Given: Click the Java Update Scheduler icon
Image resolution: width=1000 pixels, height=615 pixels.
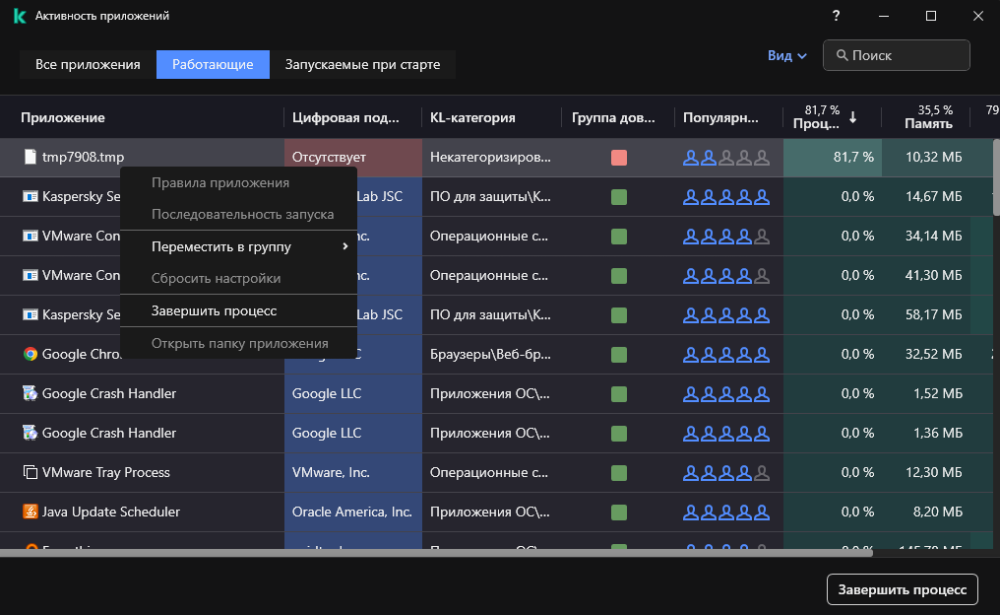Looking at the screenshot, I should click(x=30, y=512).
